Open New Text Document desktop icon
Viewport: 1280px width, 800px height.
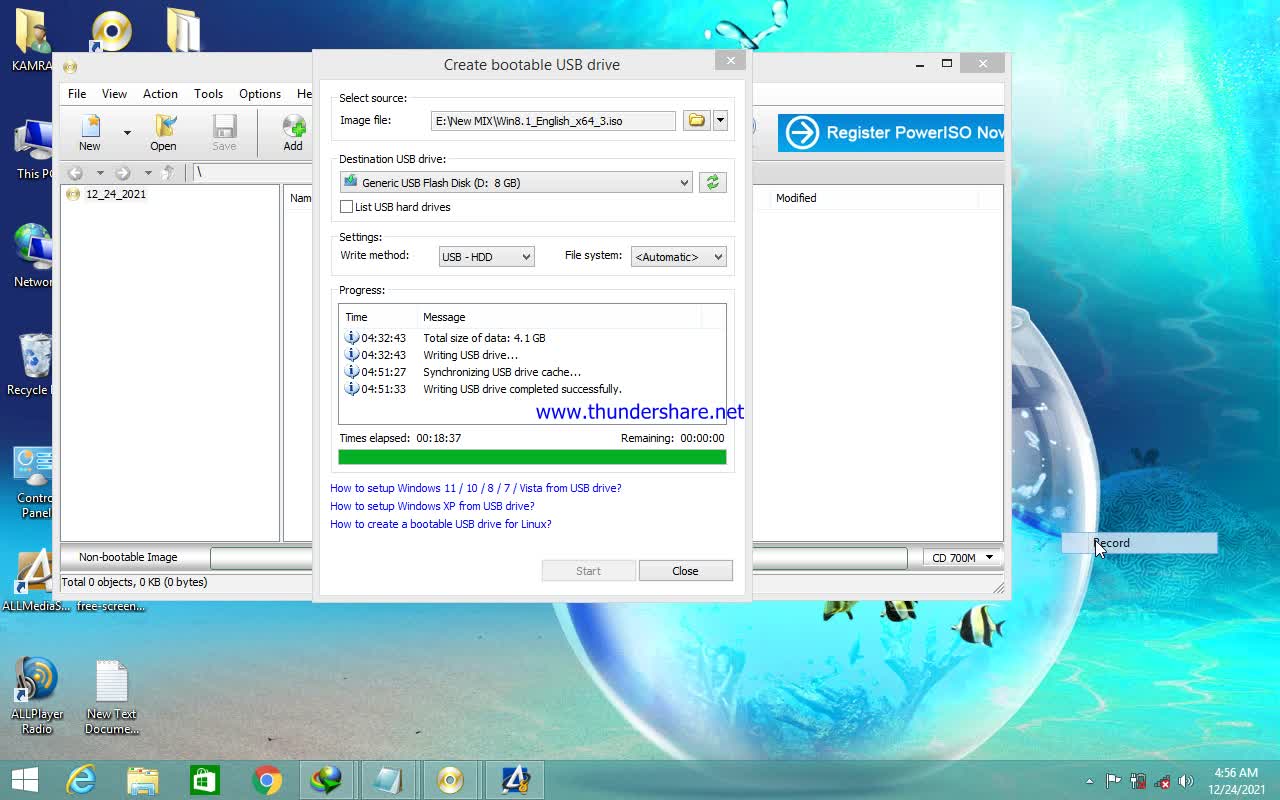pyautogui.click(x=111, y=697)
